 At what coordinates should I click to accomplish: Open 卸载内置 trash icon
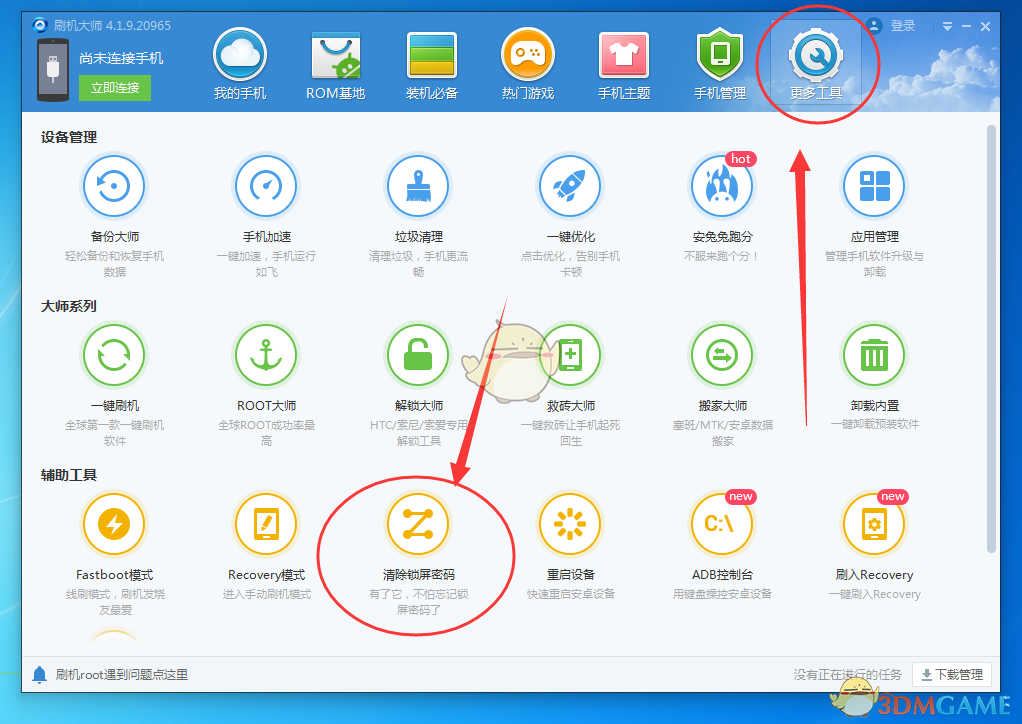(874, 355)
